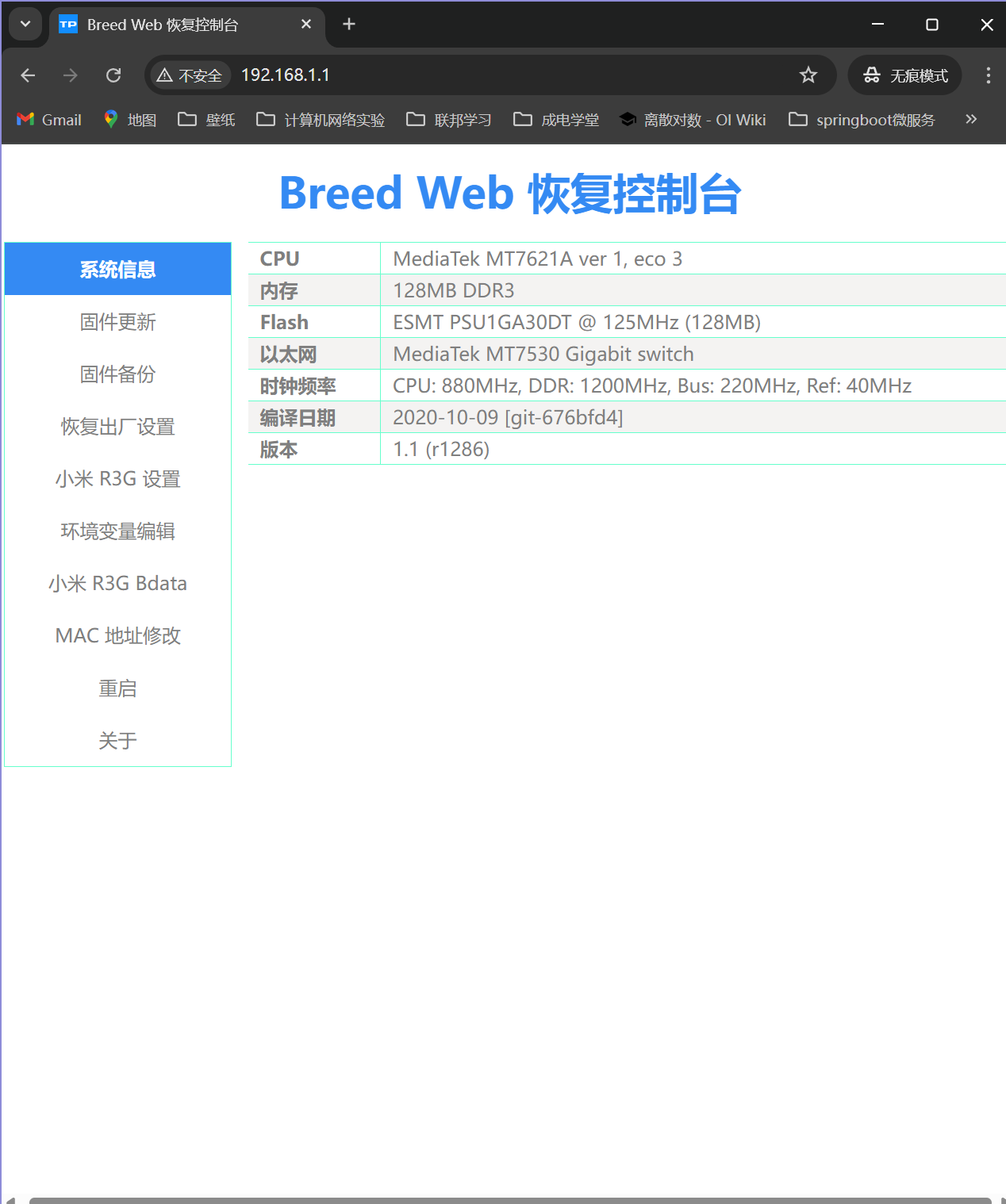Viewport: 1006px width, 1204px height.
Task: Click the incognito mode indicator
Action: tap(905, 75)
